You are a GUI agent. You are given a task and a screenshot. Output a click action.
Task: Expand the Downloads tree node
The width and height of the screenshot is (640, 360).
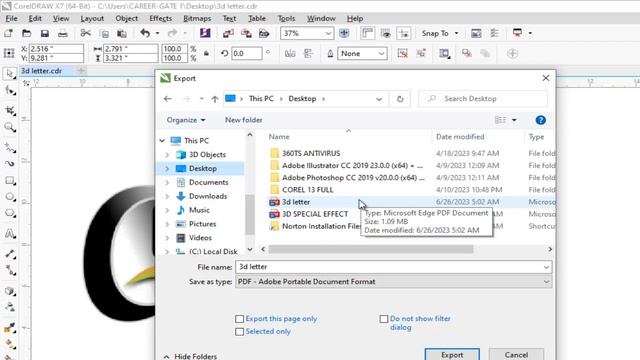167,196
